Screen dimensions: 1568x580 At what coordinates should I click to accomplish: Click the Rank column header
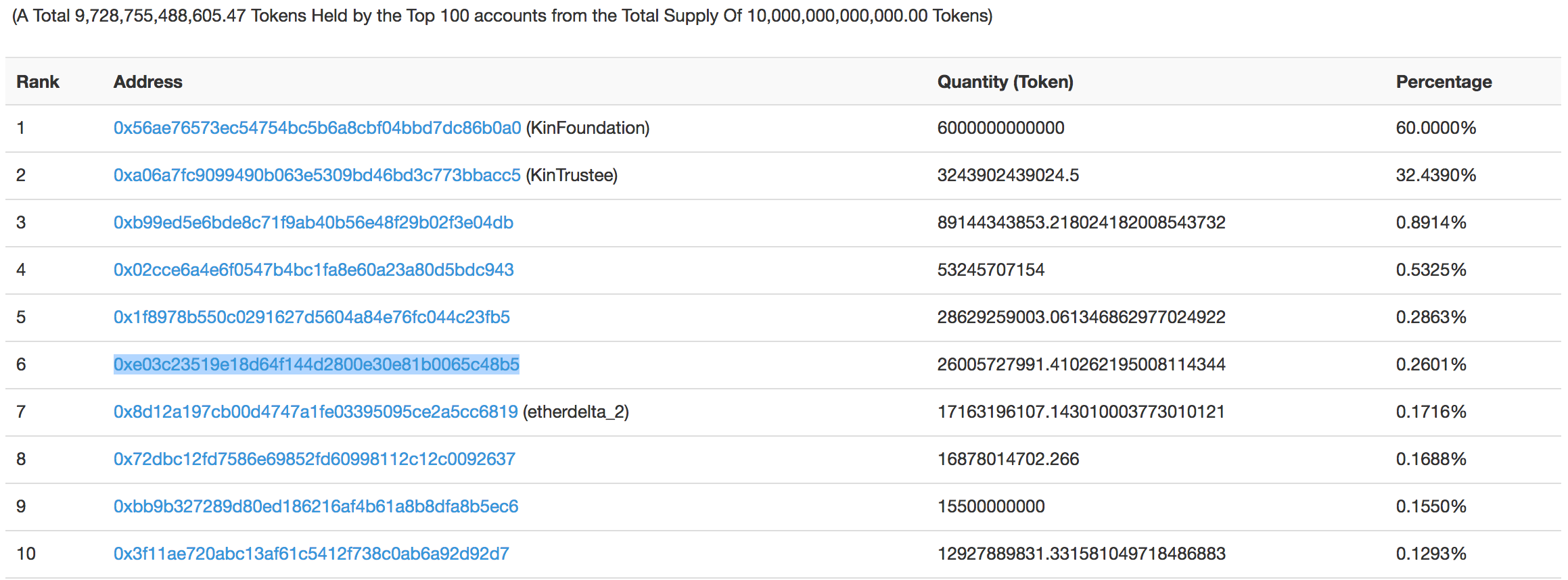(x=38, y=82)
